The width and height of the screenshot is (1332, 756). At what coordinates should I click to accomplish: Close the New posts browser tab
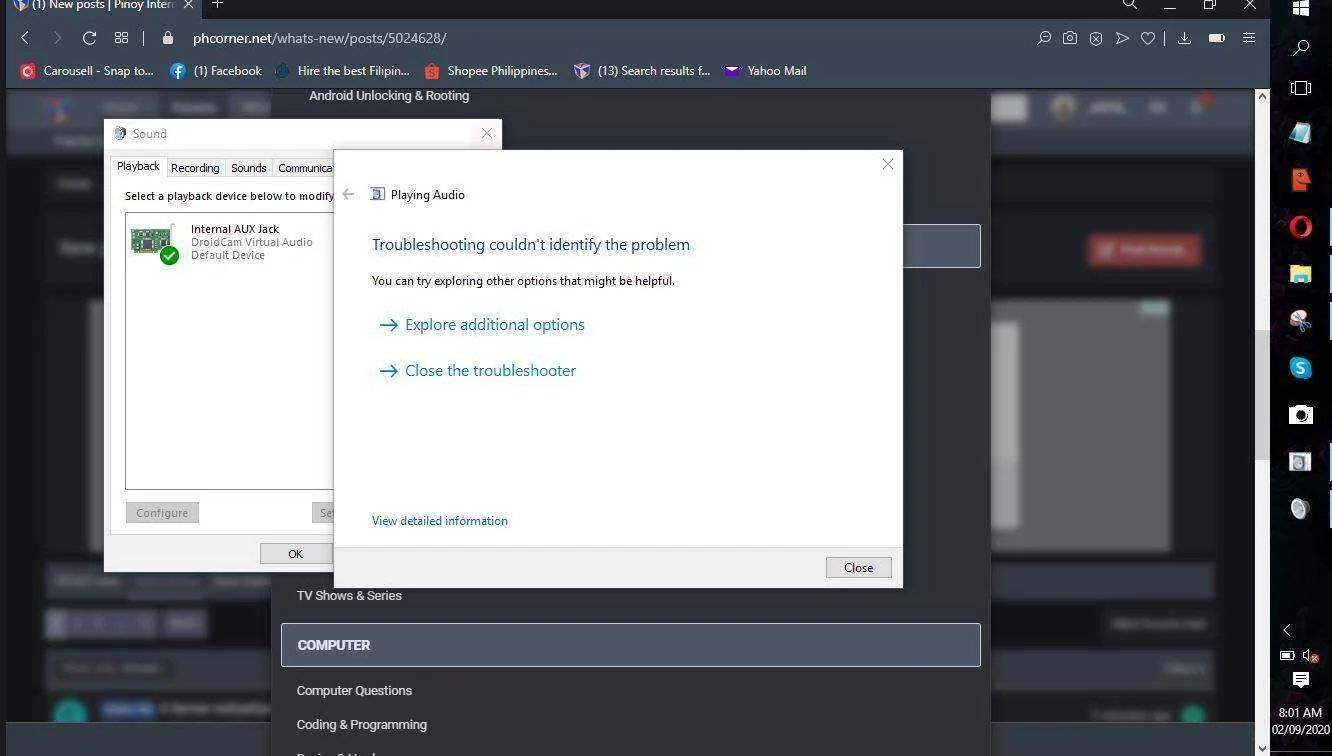pos(188,5)
